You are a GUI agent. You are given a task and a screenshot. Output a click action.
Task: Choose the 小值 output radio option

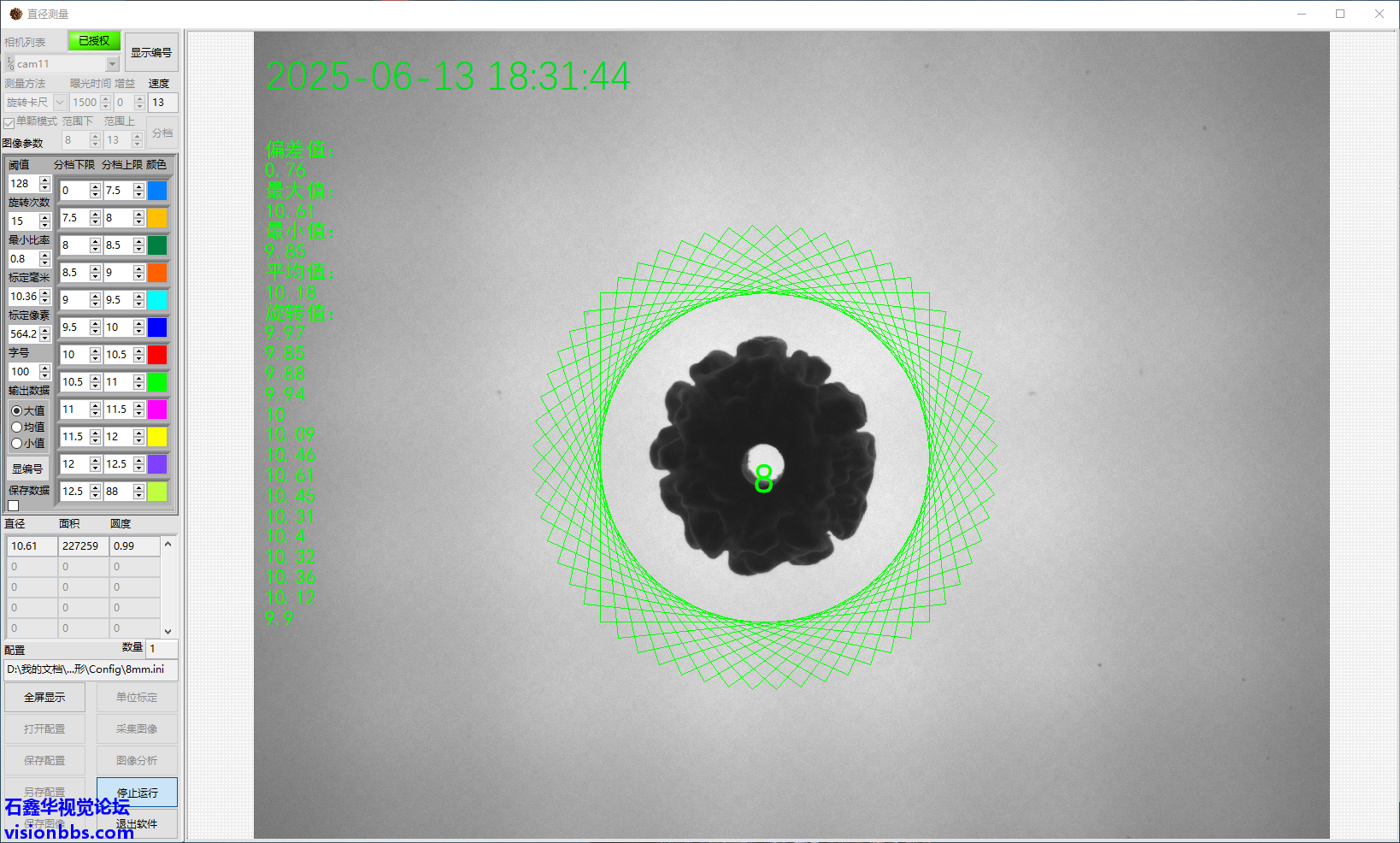tap(17, 444)
